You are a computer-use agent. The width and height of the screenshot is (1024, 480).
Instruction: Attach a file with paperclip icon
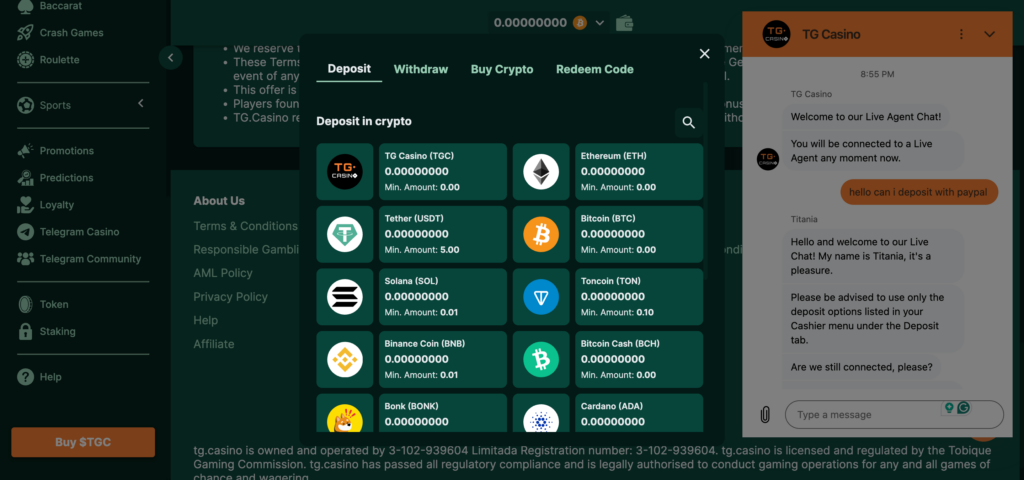click(x=765, y=415)
